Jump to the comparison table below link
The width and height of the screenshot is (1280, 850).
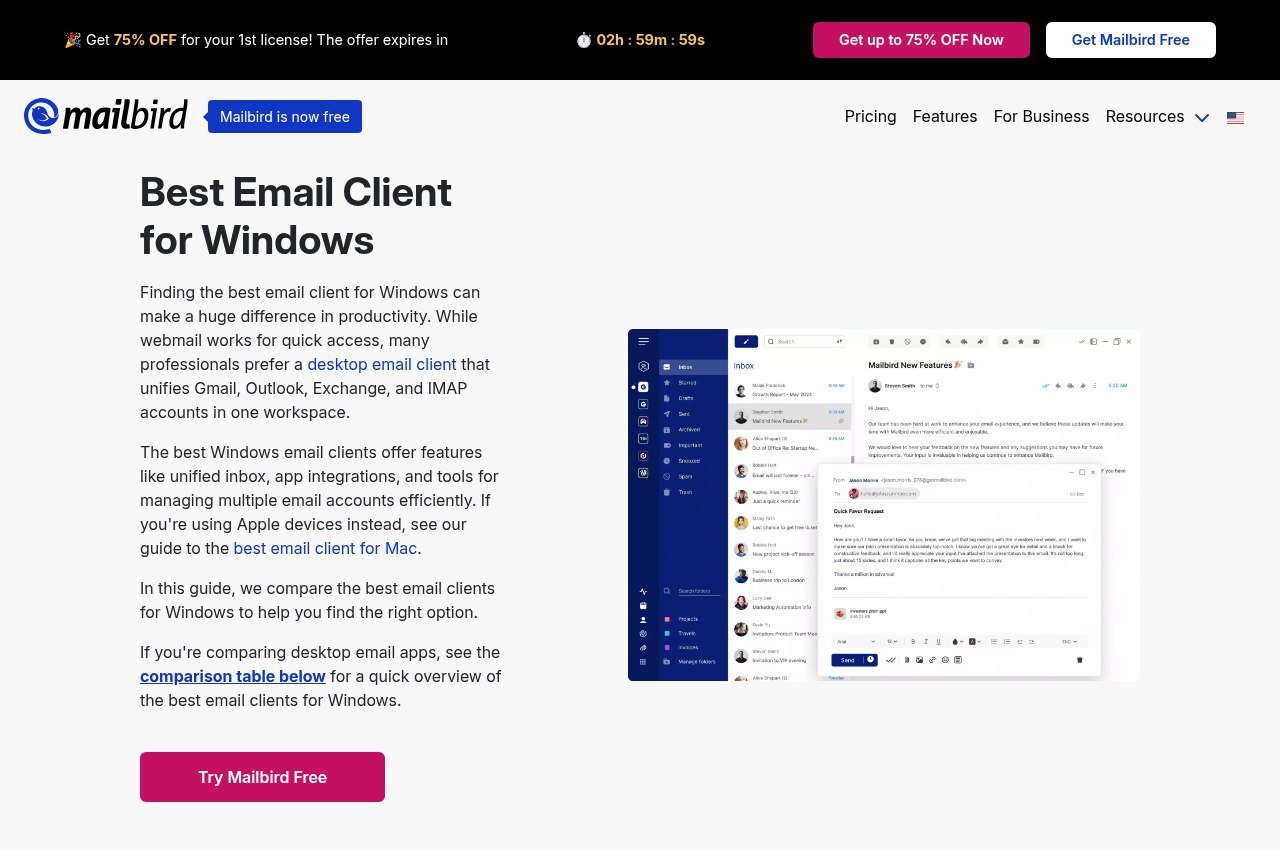(x=233, y=676)
